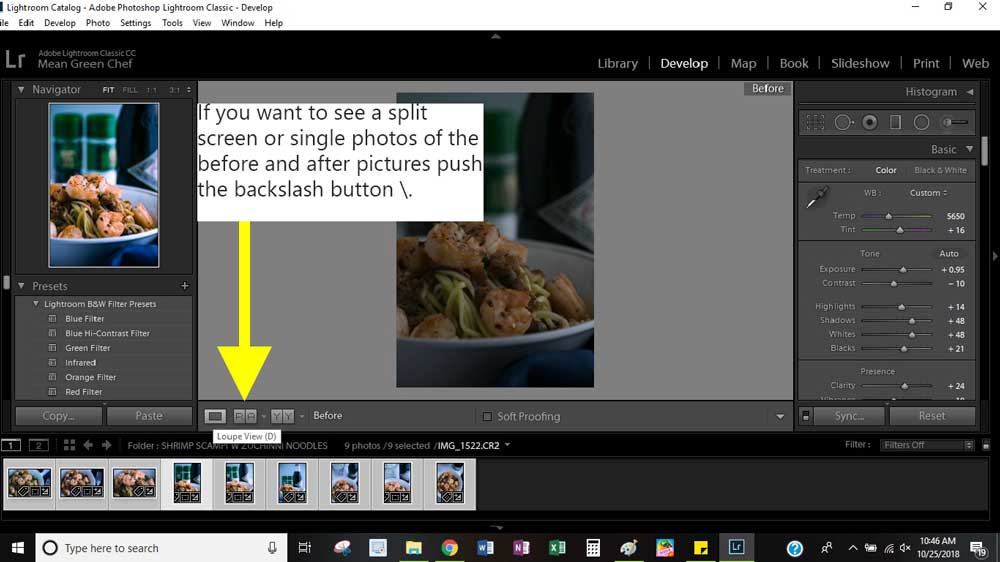Open Excel from the taskbar
Screen dimensions: 1000x562
557,548
